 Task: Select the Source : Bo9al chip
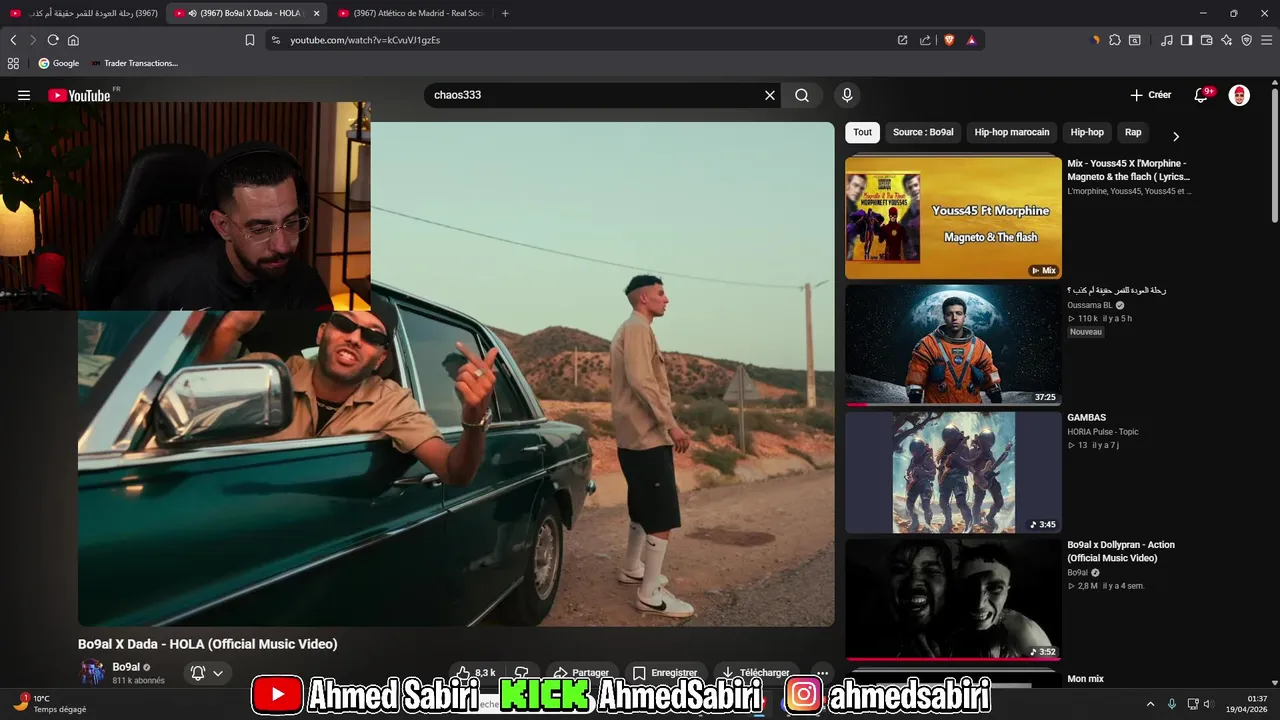pyautogui.click(x=923, y=132)
